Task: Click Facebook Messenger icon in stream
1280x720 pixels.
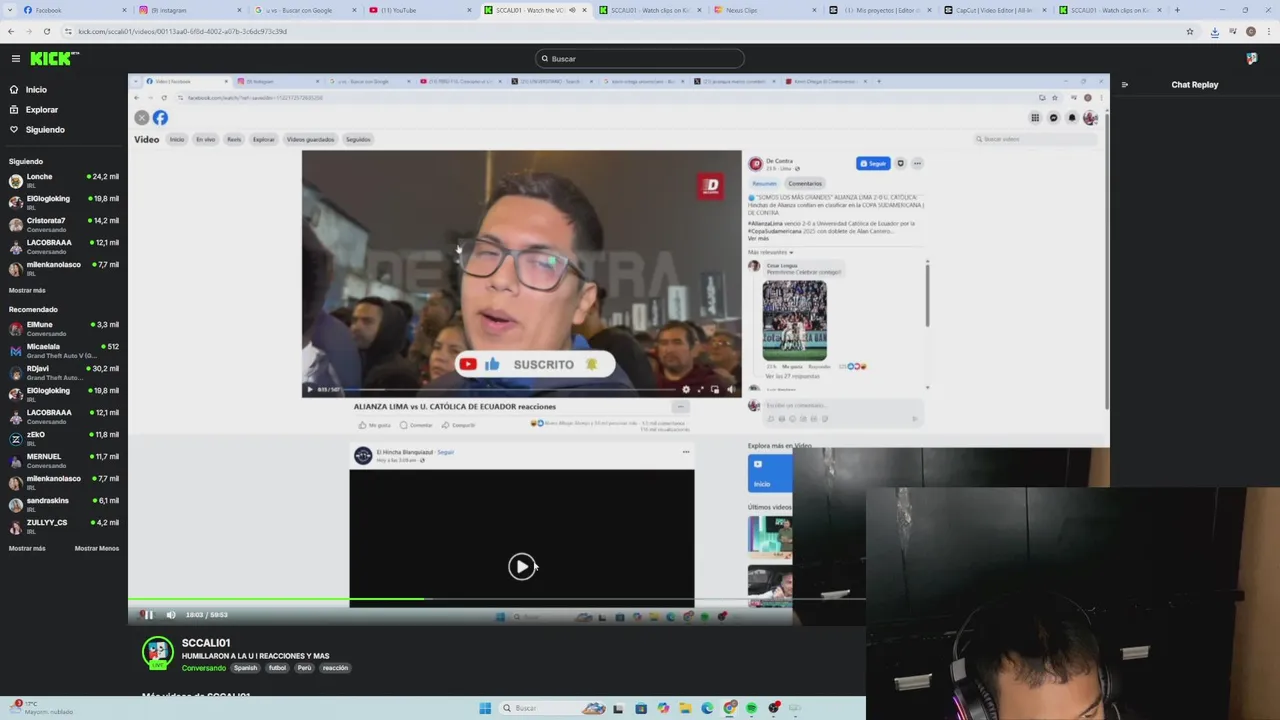Action: (1053, 118)
